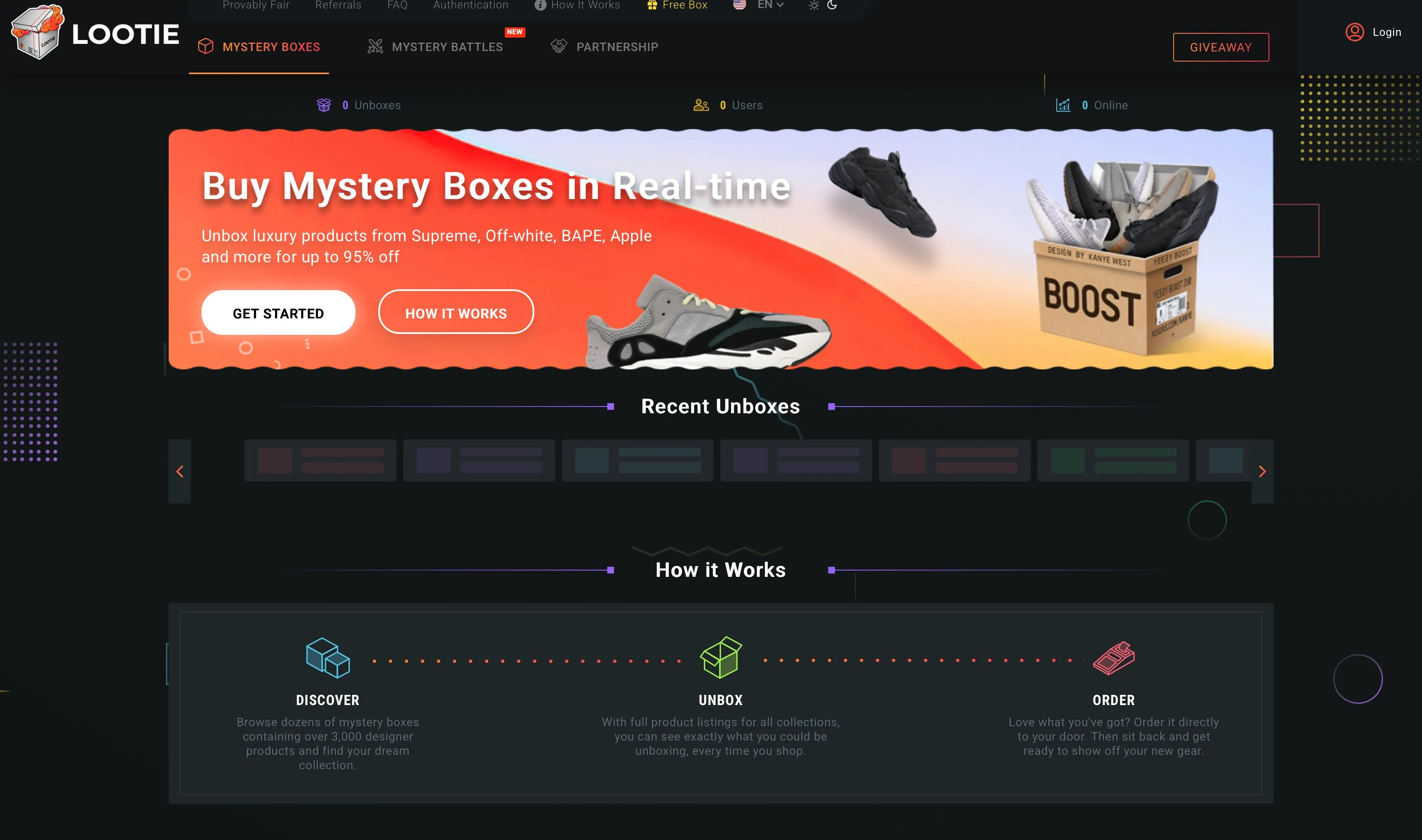This screenshot has width=1422, height=840.
Task: Click the '0 Users' stat text
Action: (741, 105)
